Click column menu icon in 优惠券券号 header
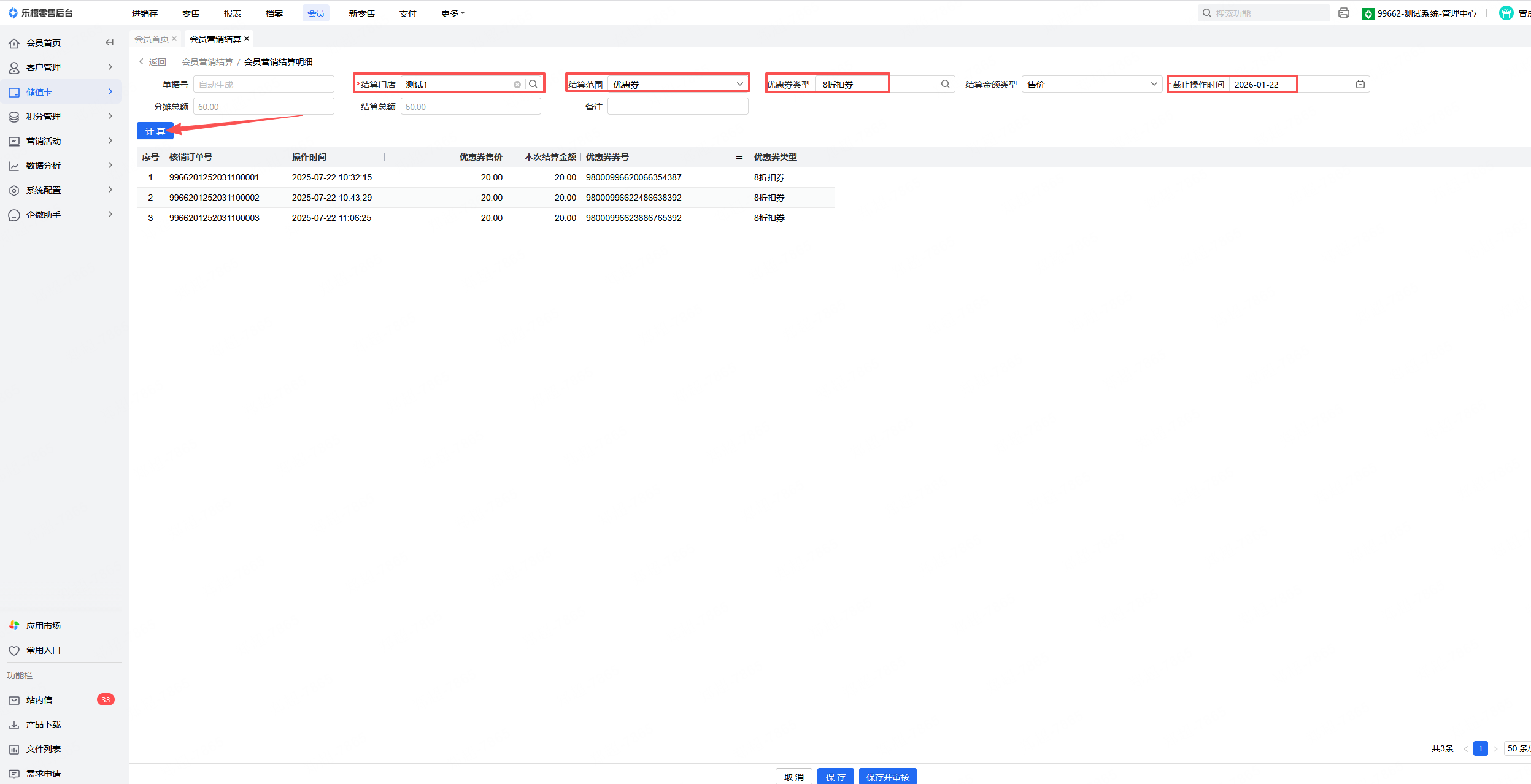The height and width of the screenshot is (784, 1531). 739,157
